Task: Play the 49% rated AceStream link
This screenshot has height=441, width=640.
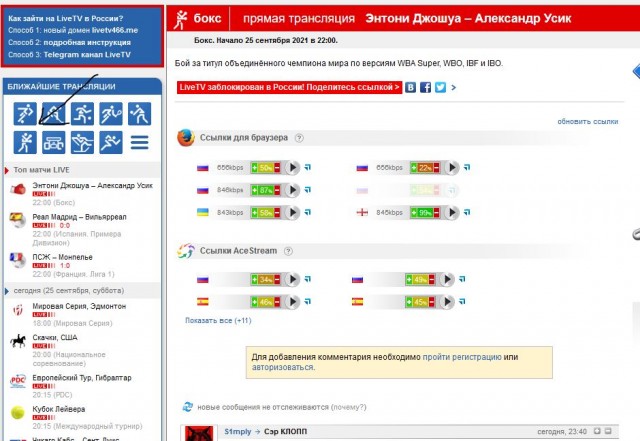Action: 447,279
